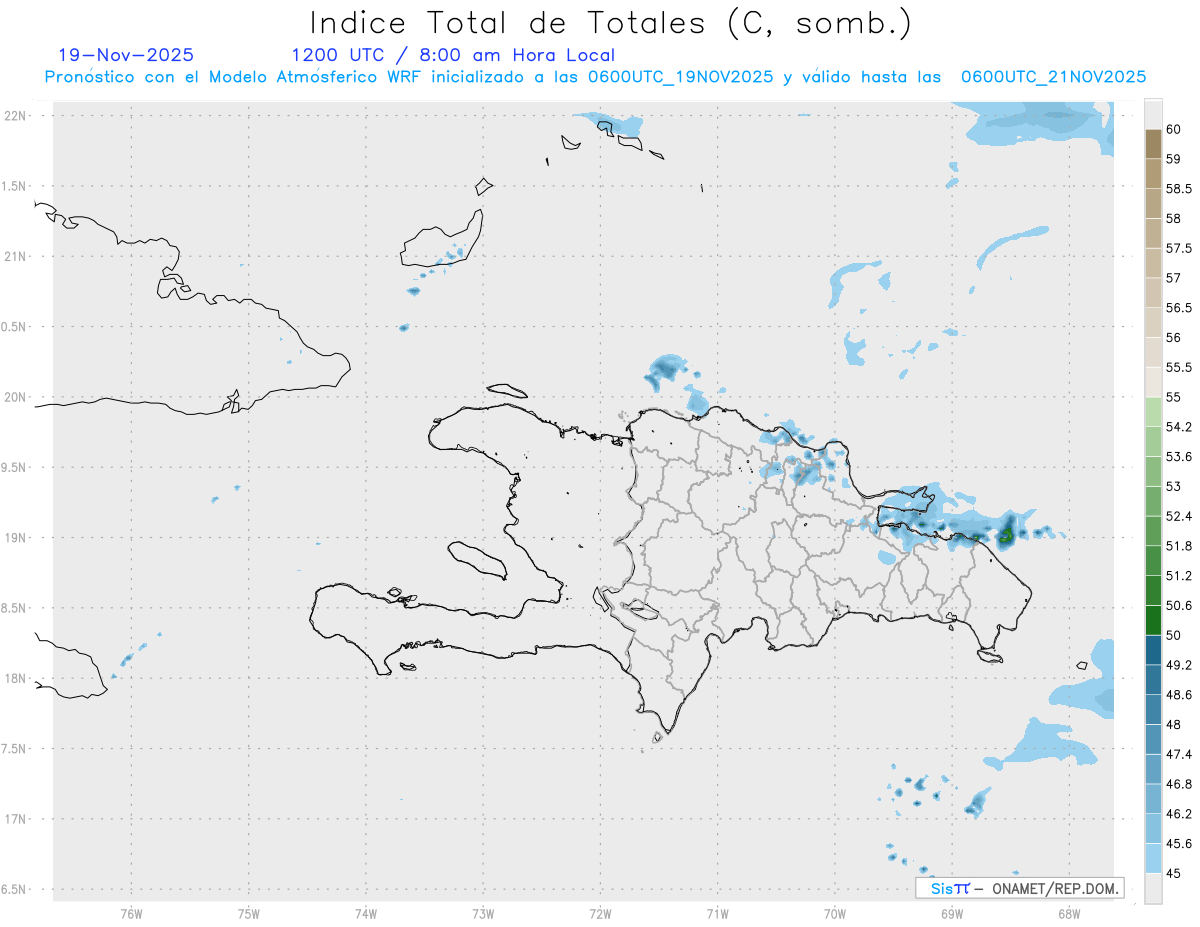Click the '73W' longitude label
Screen dimensions: 1200x927
click(483, 913)
